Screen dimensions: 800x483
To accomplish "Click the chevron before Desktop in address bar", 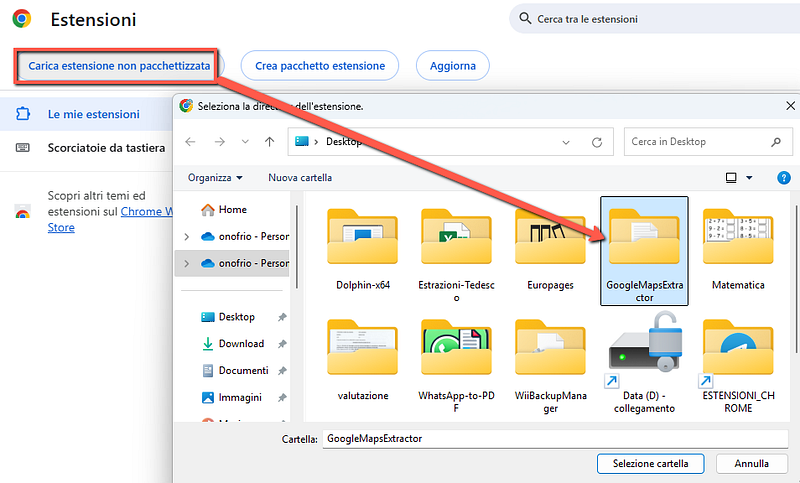I will [x=316, y=142].
